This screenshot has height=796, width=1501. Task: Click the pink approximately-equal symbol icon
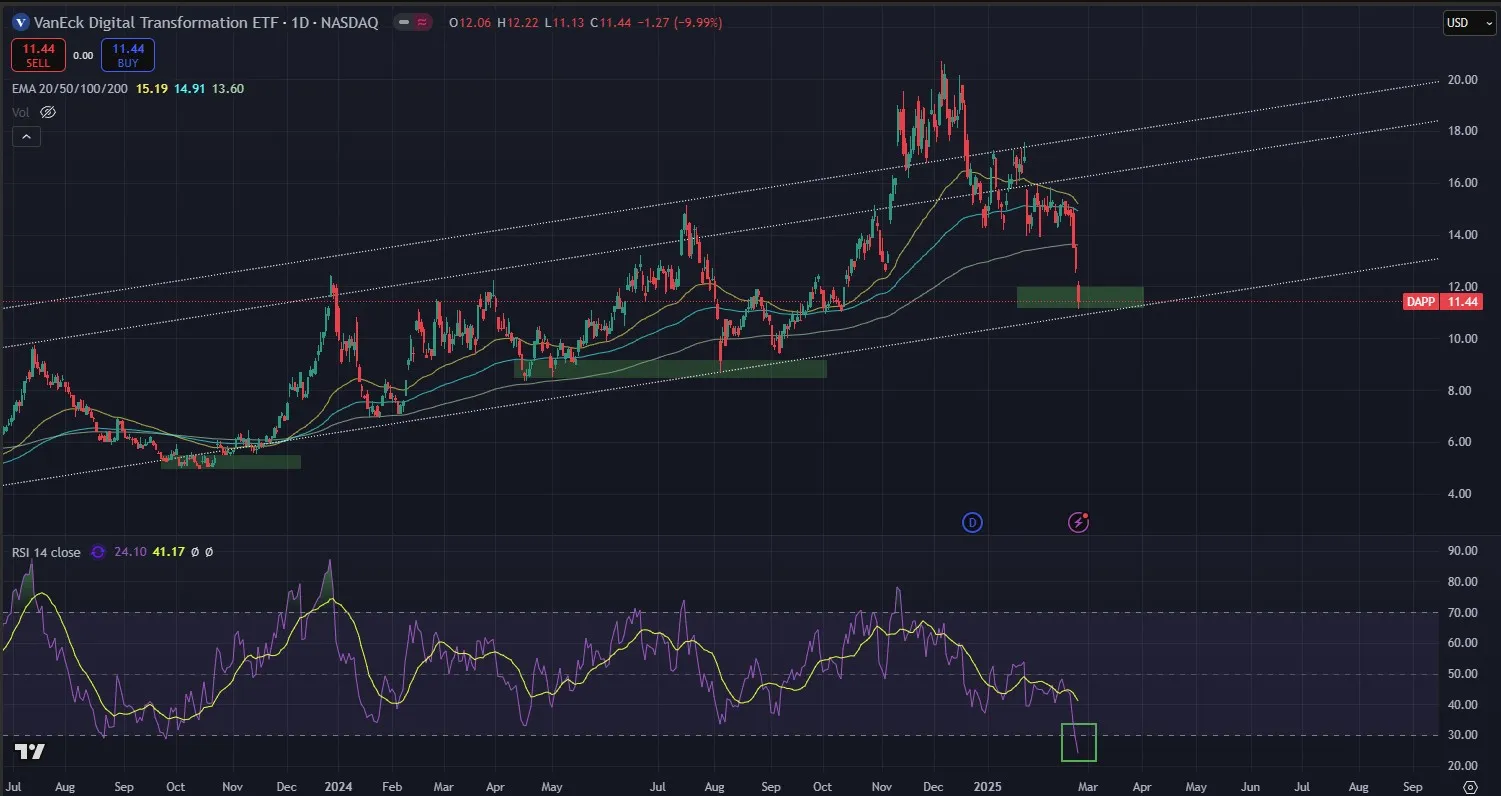pos(421,22)
